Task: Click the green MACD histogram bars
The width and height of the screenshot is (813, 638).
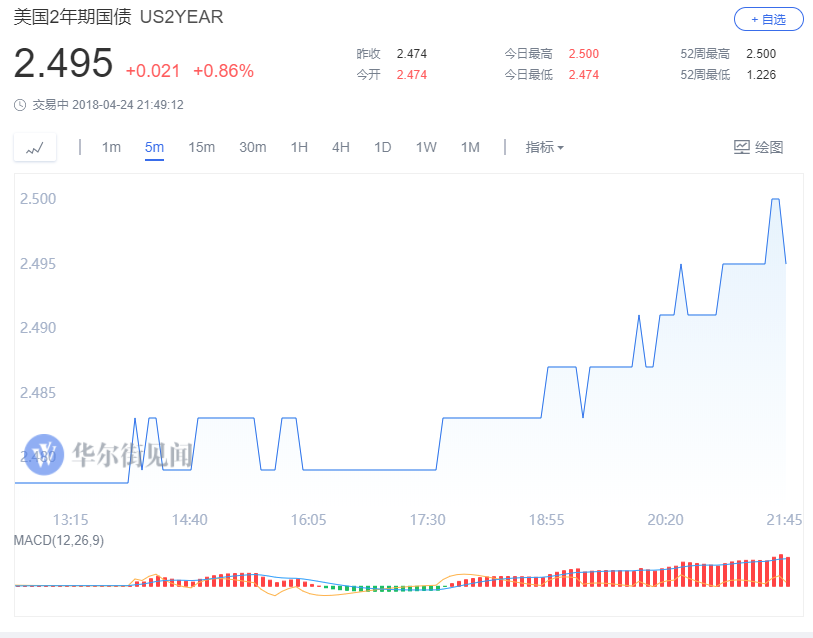Action: (385, 588)
